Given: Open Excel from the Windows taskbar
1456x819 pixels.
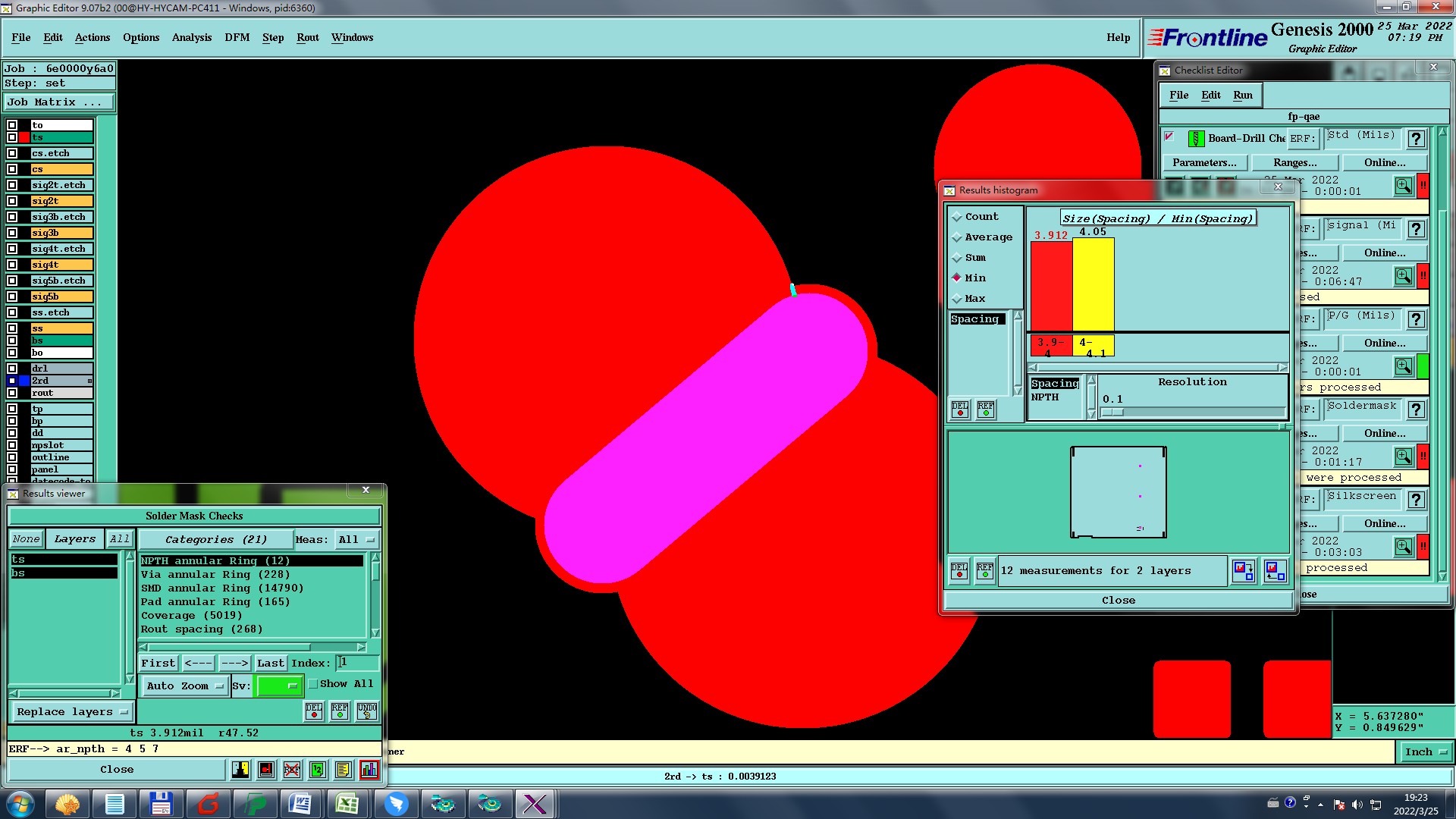Looking at the screenshot, I should click(347, 804).
